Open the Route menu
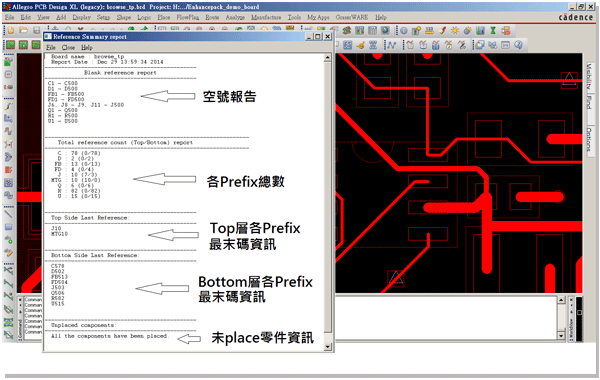Viewport: 600px width, 380px height. (x=212, y=17)
